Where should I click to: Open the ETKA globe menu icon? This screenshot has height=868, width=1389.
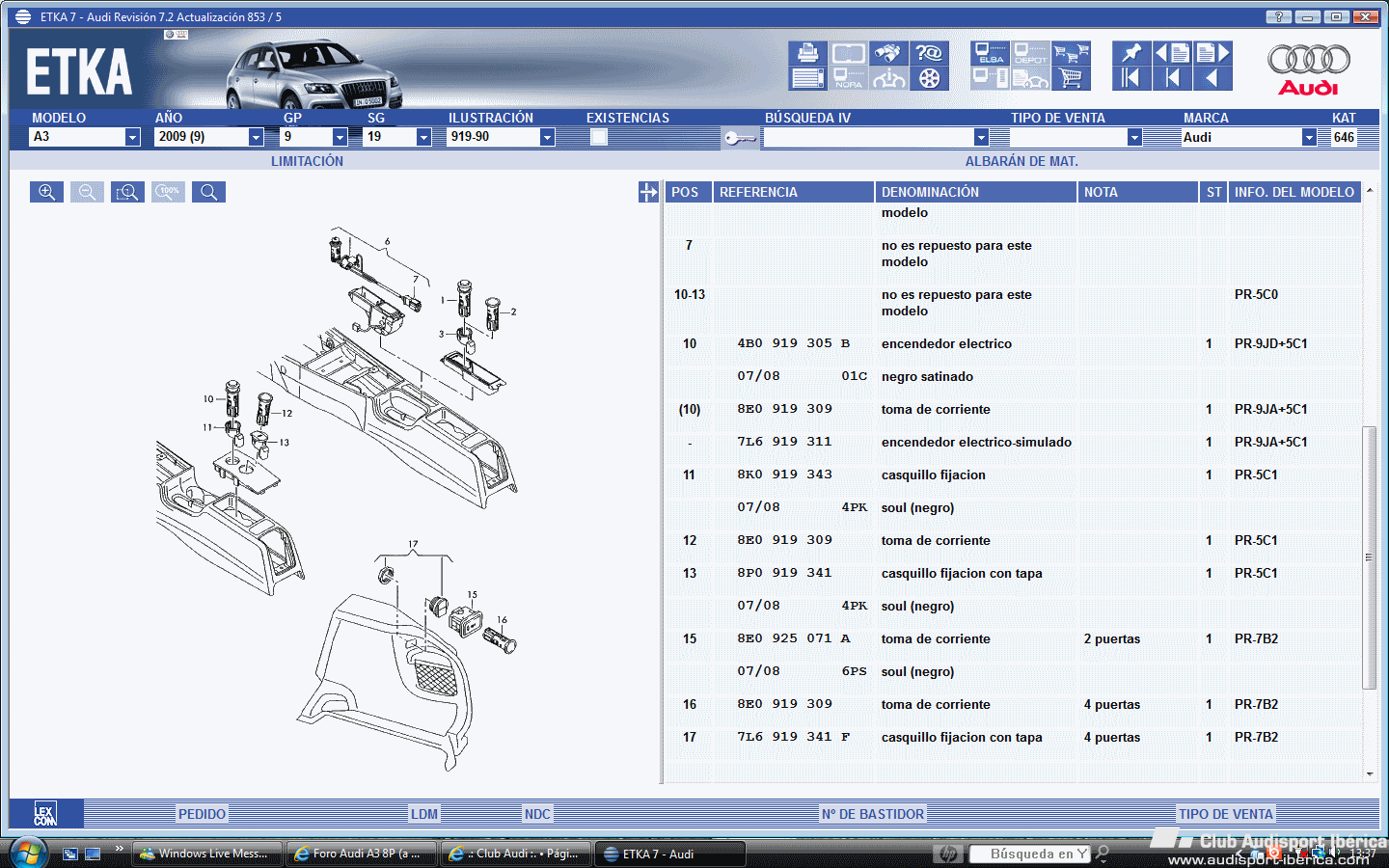coord(23,16)
